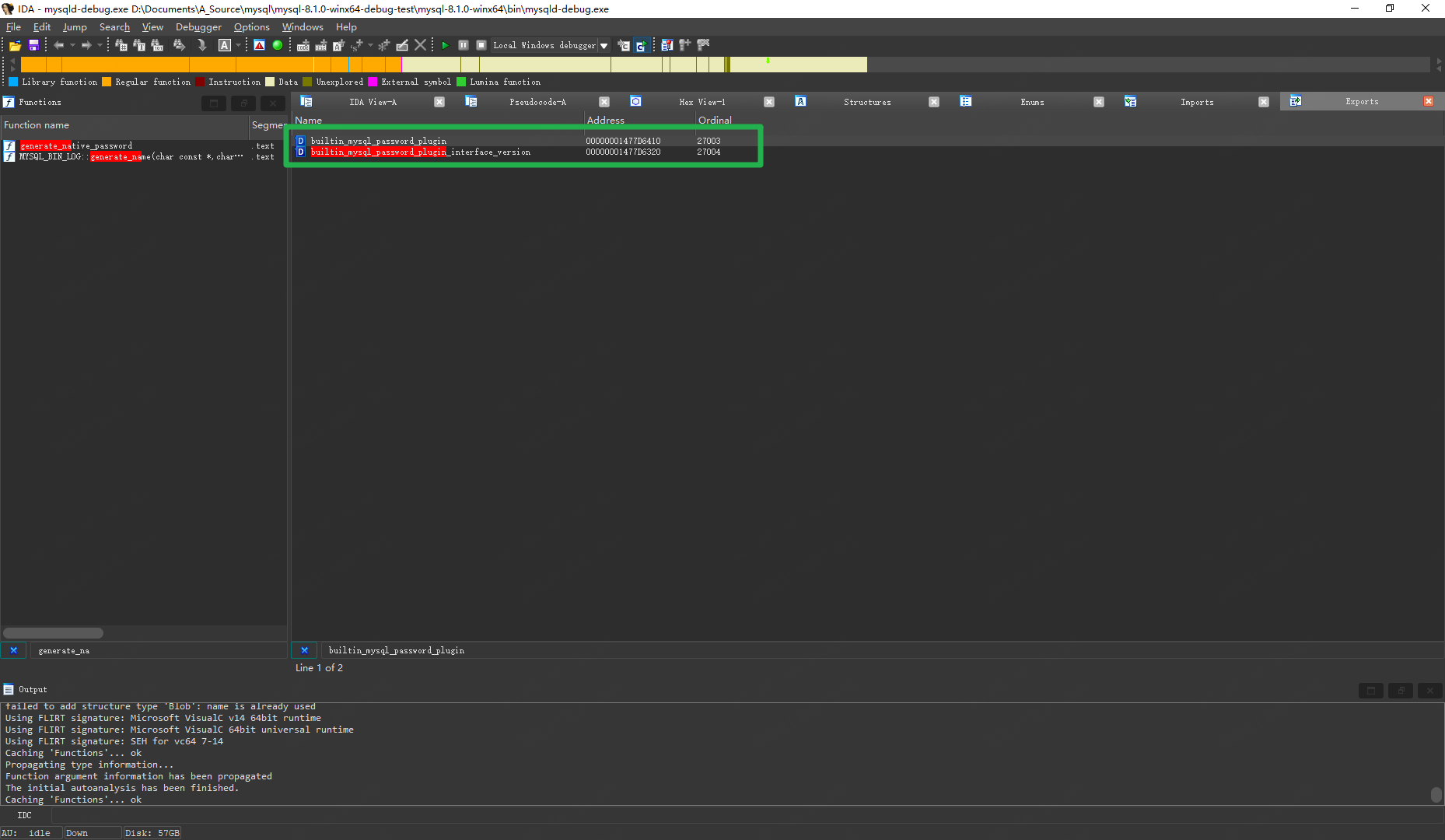The width and height of the screenshot is (1445, 840).
Task: Click the add breakpoint toolbar icon
Action: tap(684, 45)
